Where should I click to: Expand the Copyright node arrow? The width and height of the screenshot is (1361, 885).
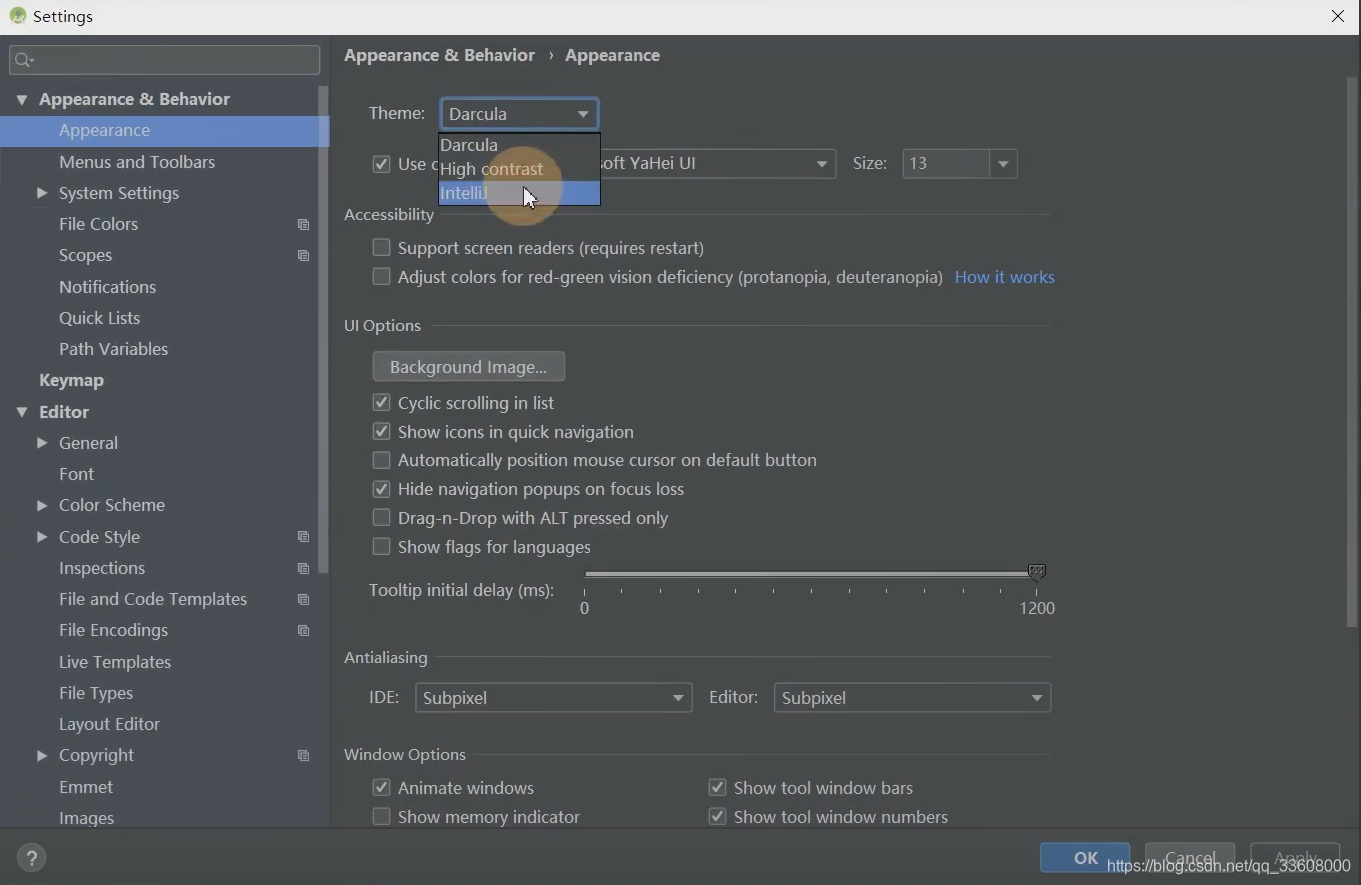41,755
